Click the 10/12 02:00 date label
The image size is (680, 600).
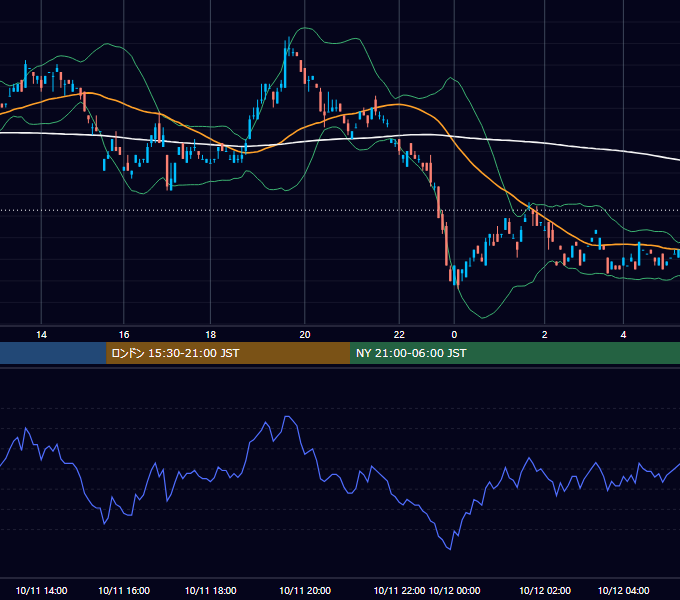coord(545,590)
